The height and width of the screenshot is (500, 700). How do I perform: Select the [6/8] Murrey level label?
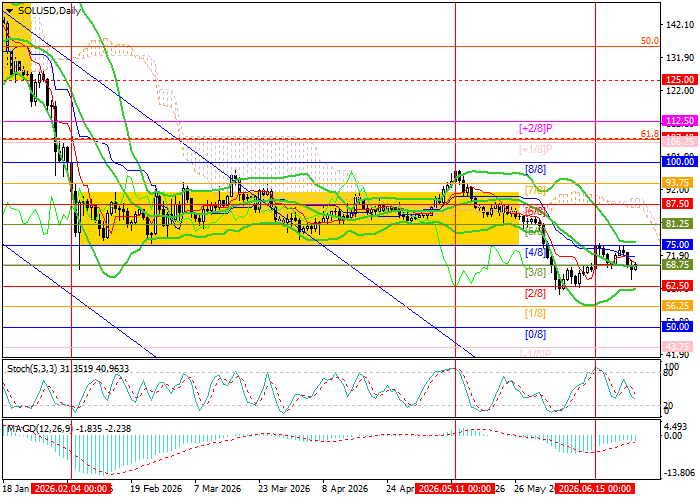point(535,211)
